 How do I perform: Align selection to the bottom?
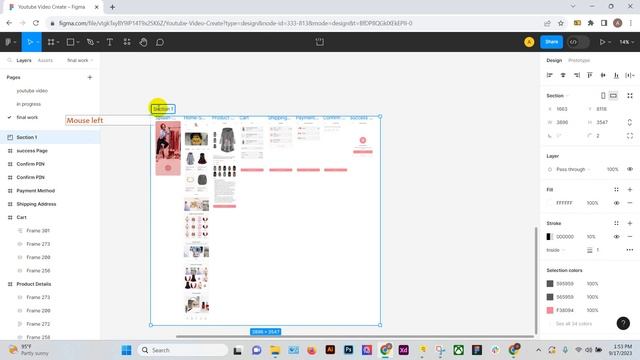tap(616, 75)
